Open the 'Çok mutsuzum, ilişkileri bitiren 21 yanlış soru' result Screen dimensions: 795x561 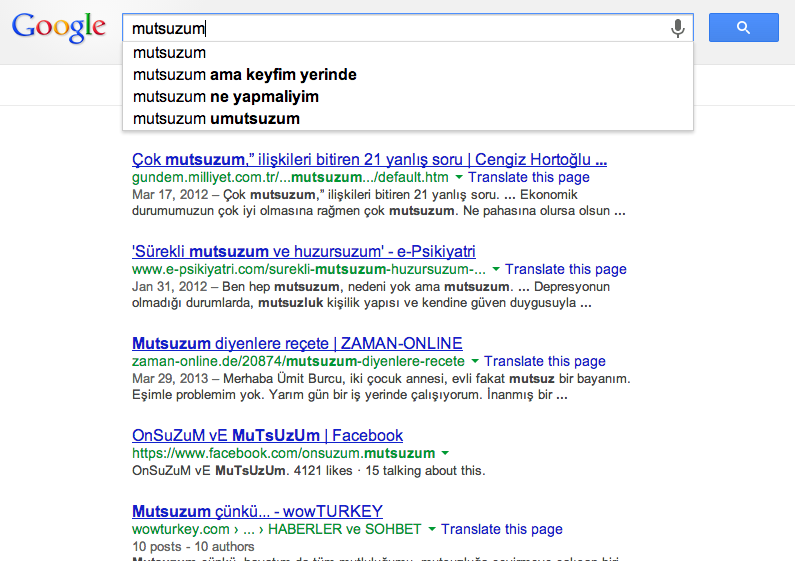(x=369, y=159)
